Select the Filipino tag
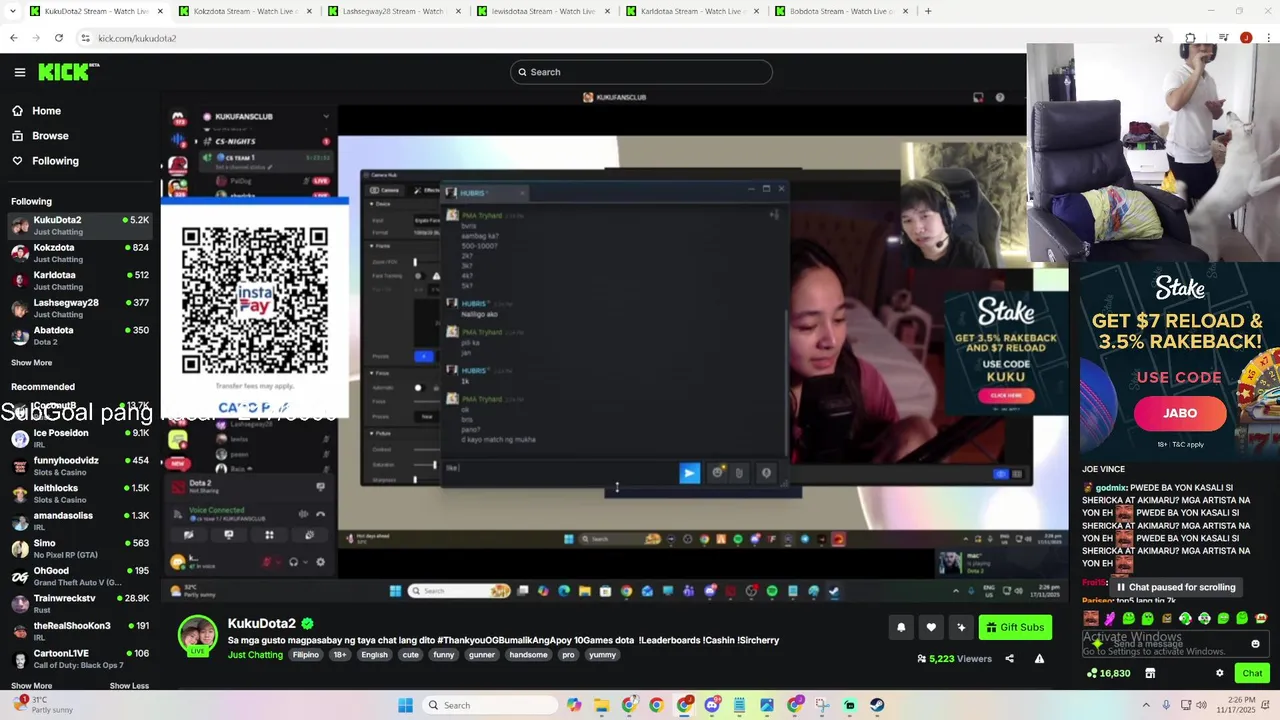 [306, 655]
